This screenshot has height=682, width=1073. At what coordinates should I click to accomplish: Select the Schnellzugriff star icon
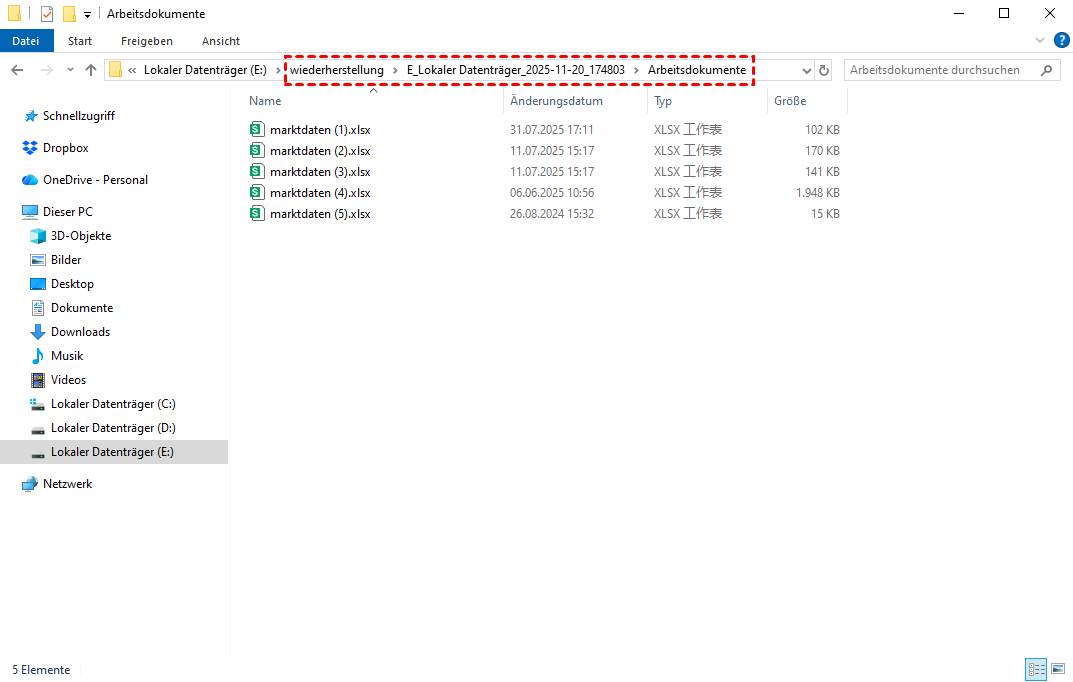click(30, 116)
